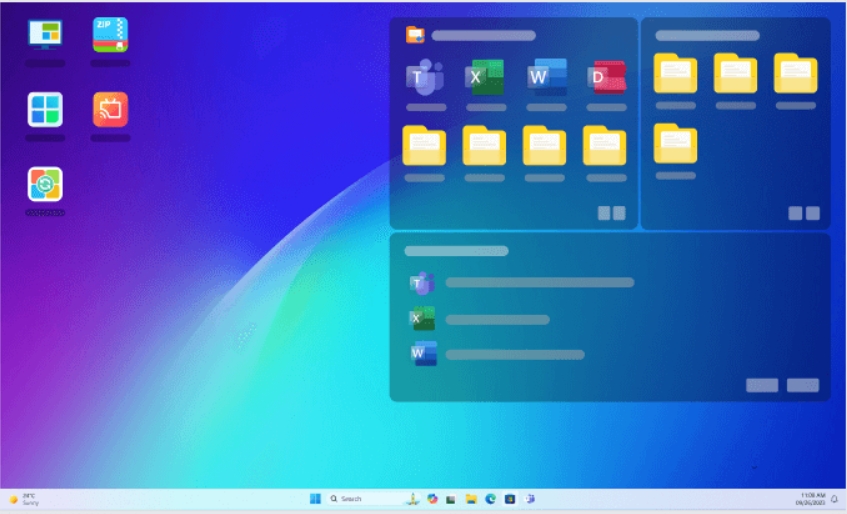The height and width of the screenshot is (514, 847).
Task: Click the orange folder icon in panel header
Action: [415, 35]
